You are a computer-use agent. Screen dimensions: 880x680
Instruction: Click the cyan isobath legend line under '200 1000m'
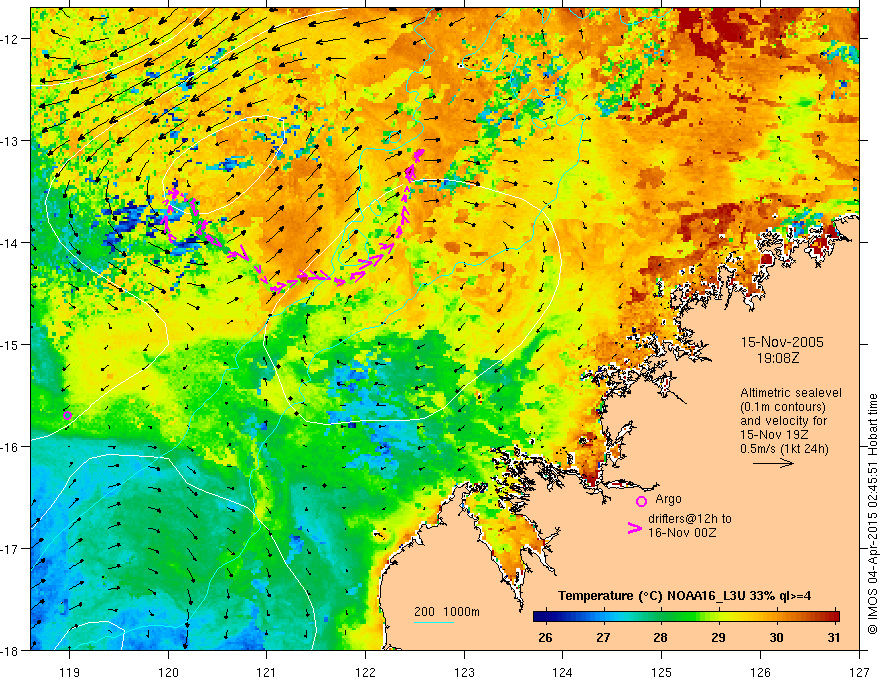point(434,622)
